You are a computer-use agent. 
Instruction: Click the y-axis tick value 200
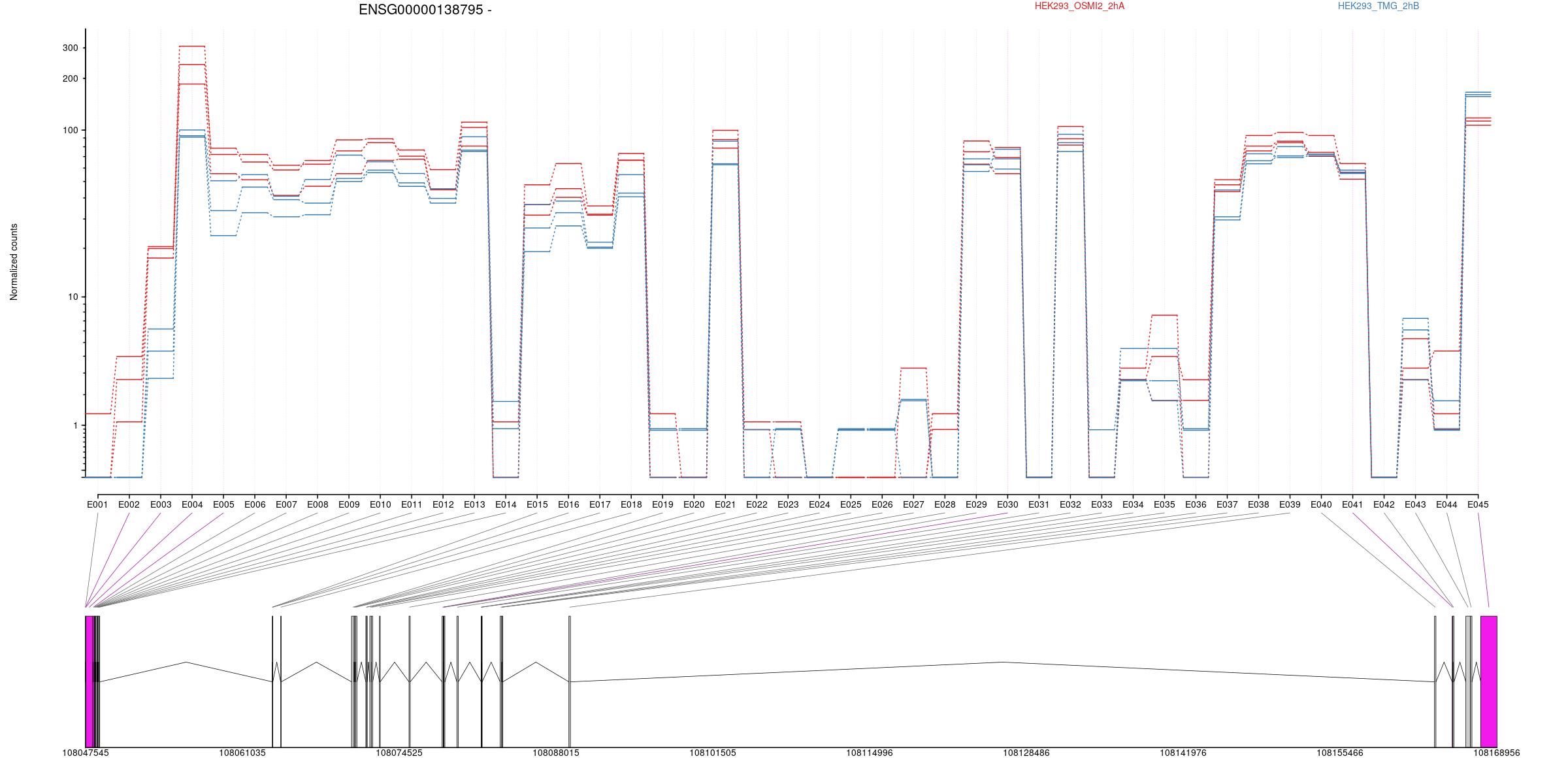[x=70, y=78]
